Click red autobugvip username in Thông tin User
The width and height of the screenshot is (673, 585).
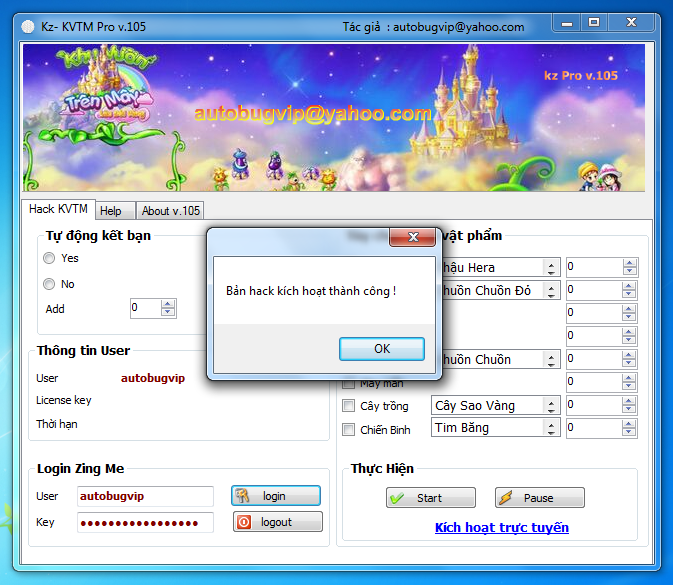(153, 378)
